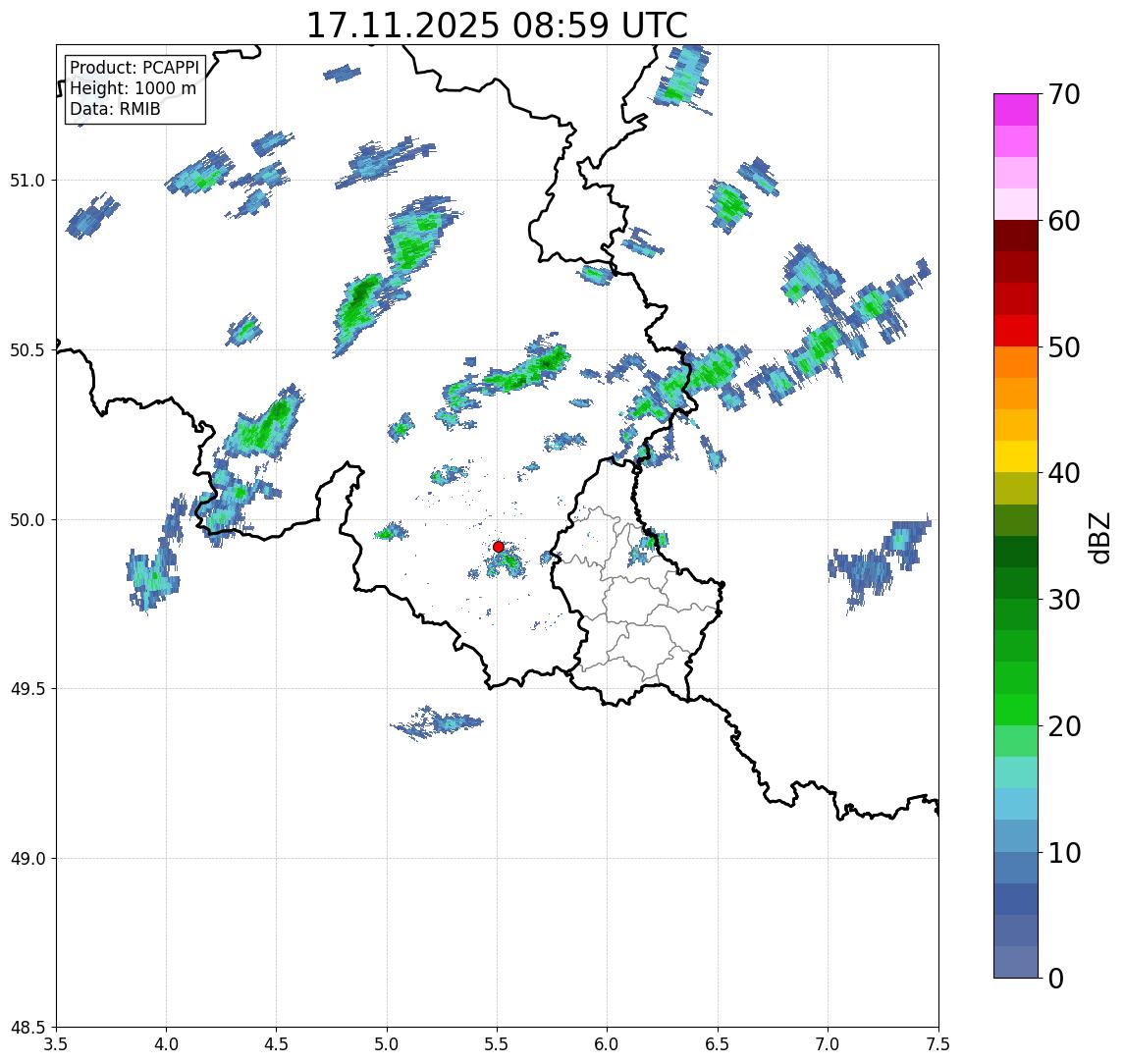Click the latitude tick label 50.0

(27, 520)
